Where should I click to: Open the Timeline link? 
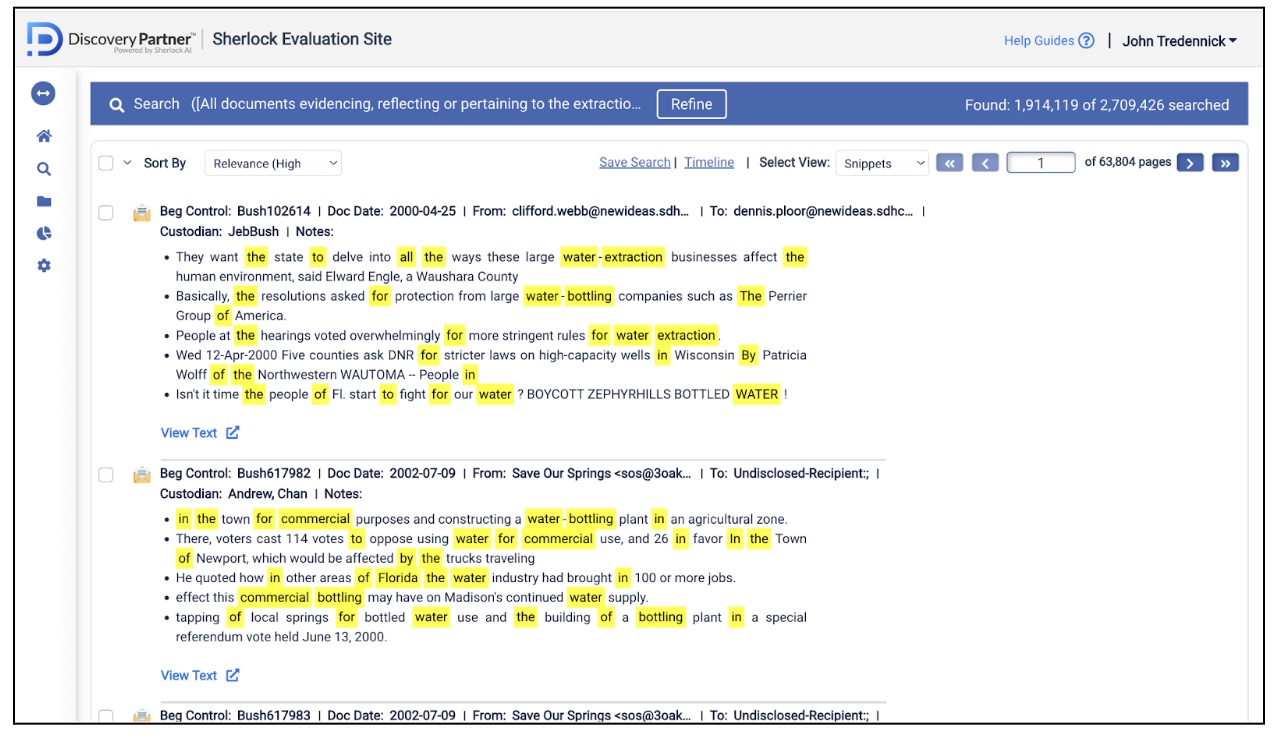click(x=709, y=162)
